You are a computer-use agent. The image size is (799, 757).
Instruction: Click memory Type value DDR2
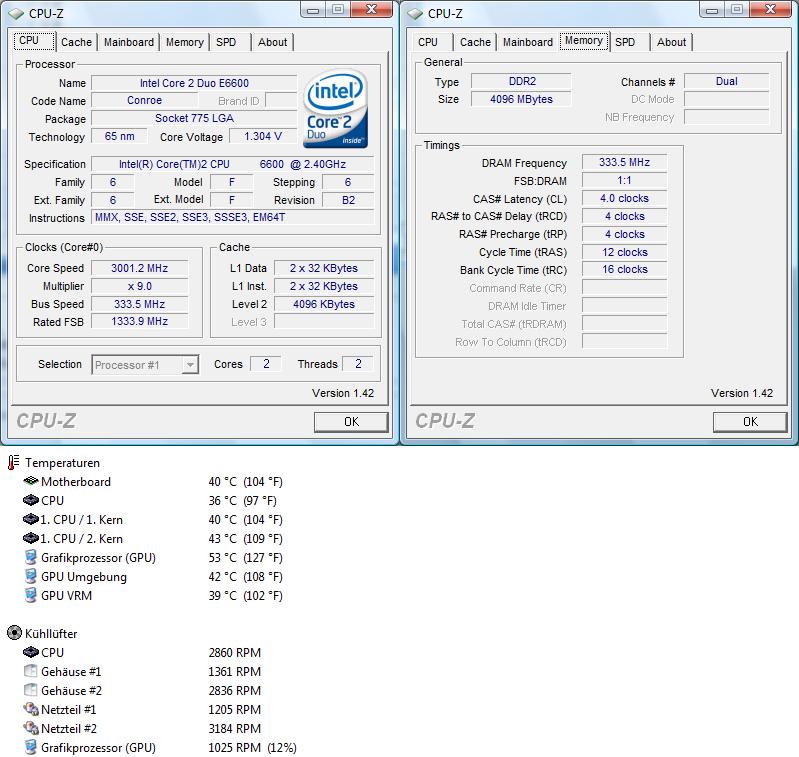(522, 82)
